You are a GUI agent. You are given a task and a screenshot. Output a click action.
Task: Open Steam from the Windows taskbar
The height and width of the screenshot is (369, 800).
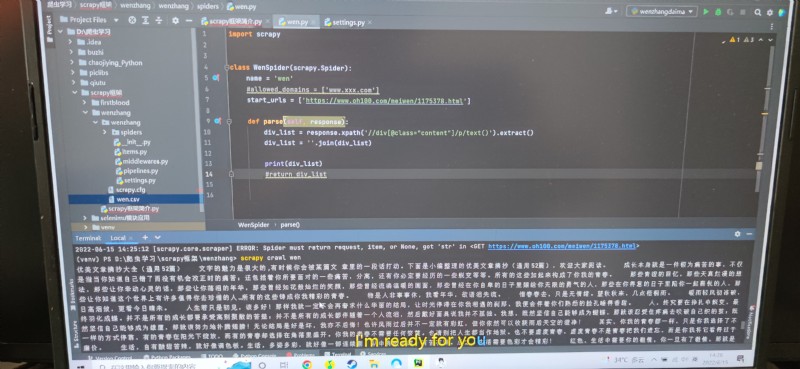tap(352, 364)
